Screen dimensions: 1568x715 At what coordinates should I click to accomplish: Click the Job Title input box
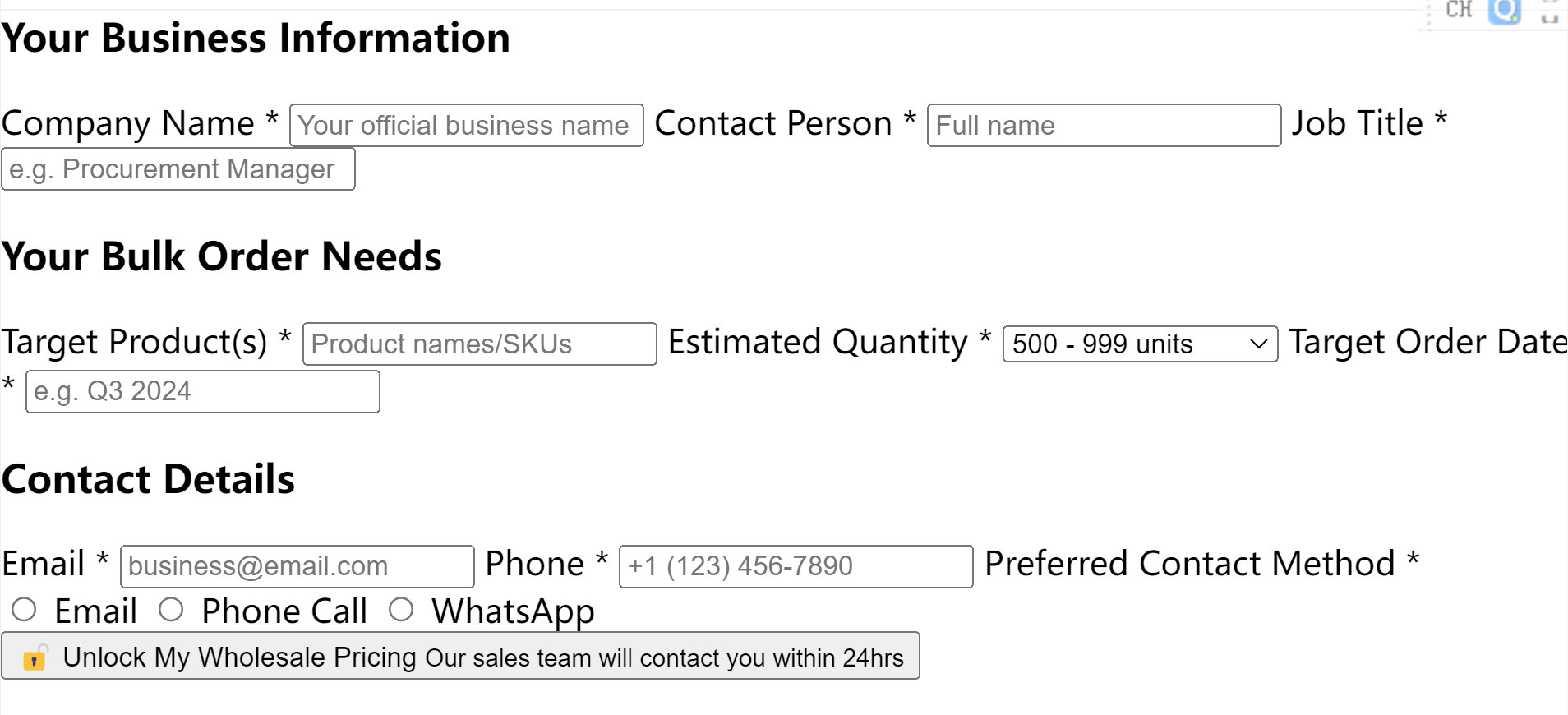(178, 169)
